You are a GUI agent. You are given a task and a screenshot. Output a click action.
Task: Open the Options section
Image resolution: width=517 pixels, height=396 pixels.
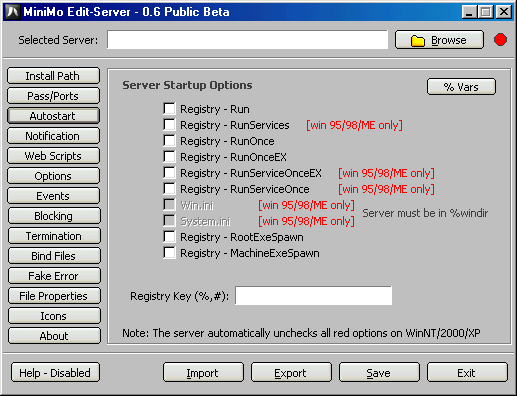point(53,176)
